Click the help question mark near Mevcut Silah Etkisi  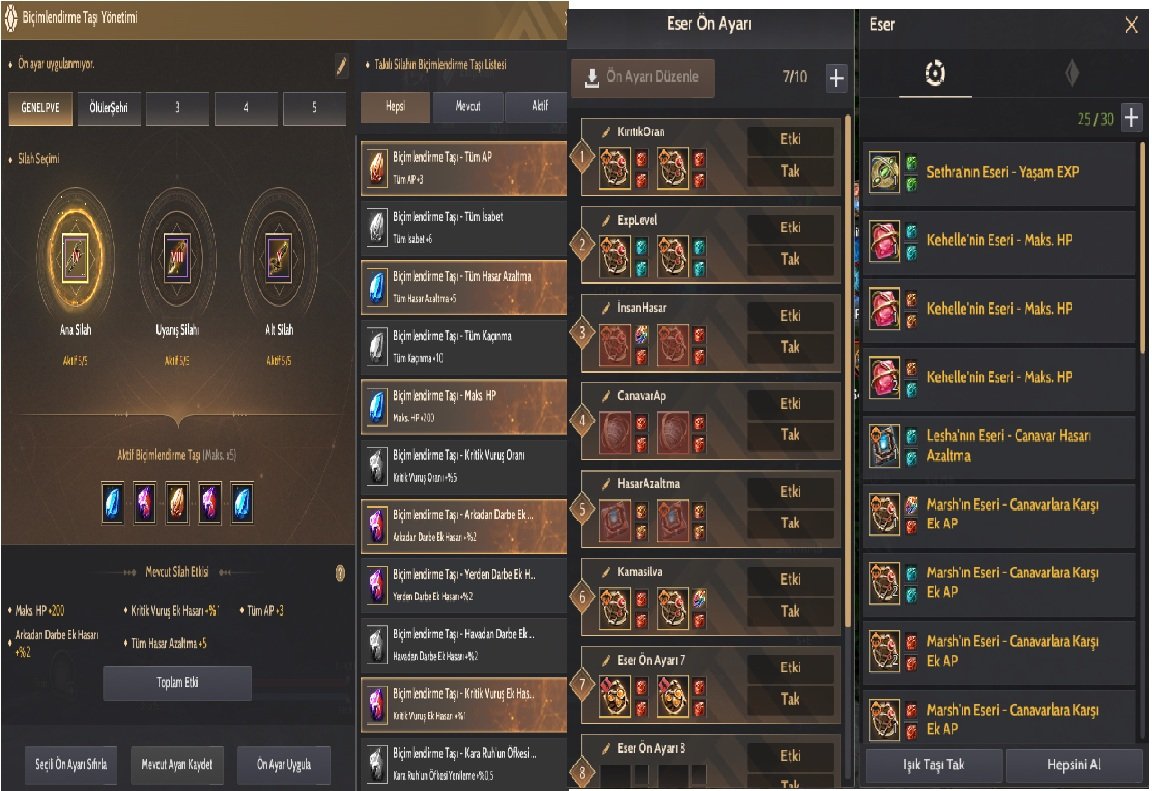[x=340, y=573]
